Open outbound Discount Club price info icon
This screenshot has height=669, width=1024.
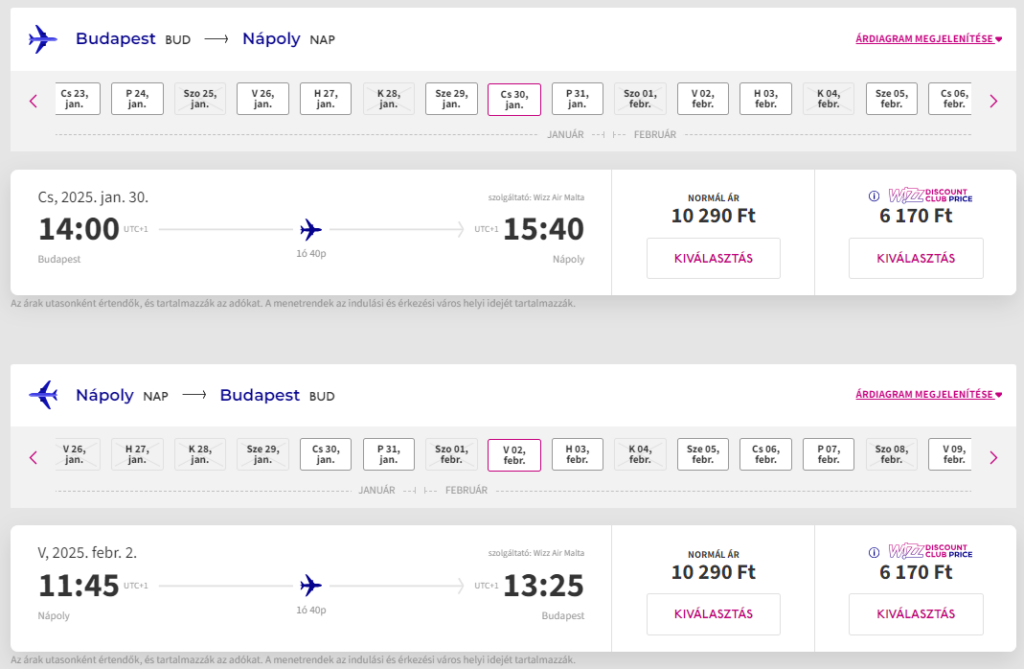tap(874, 196)
